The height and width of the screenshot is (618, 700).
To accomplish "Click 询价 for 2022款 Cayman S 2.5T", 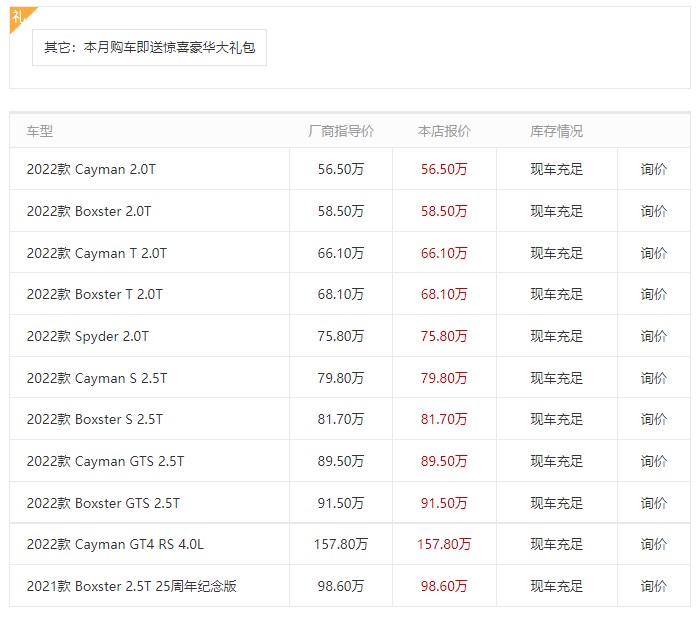I will (654, 378).
